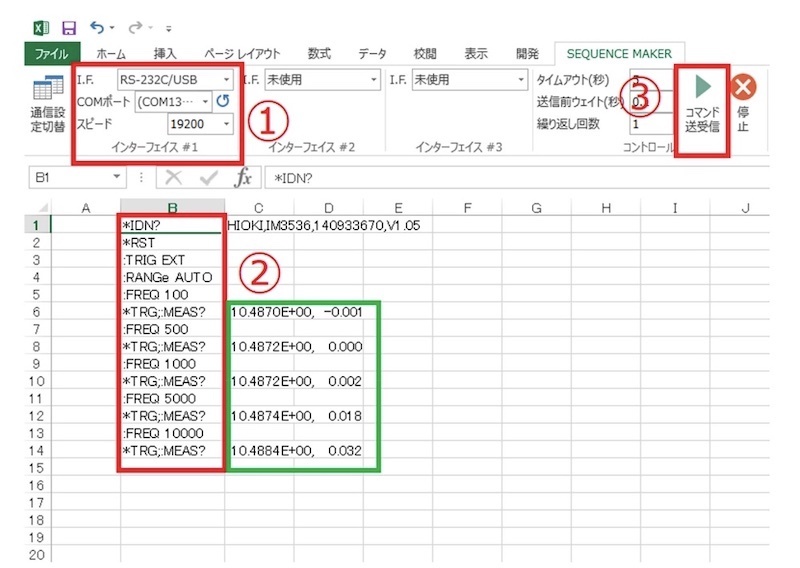Click the formula bar showing *IDN?

pos(516,178)
